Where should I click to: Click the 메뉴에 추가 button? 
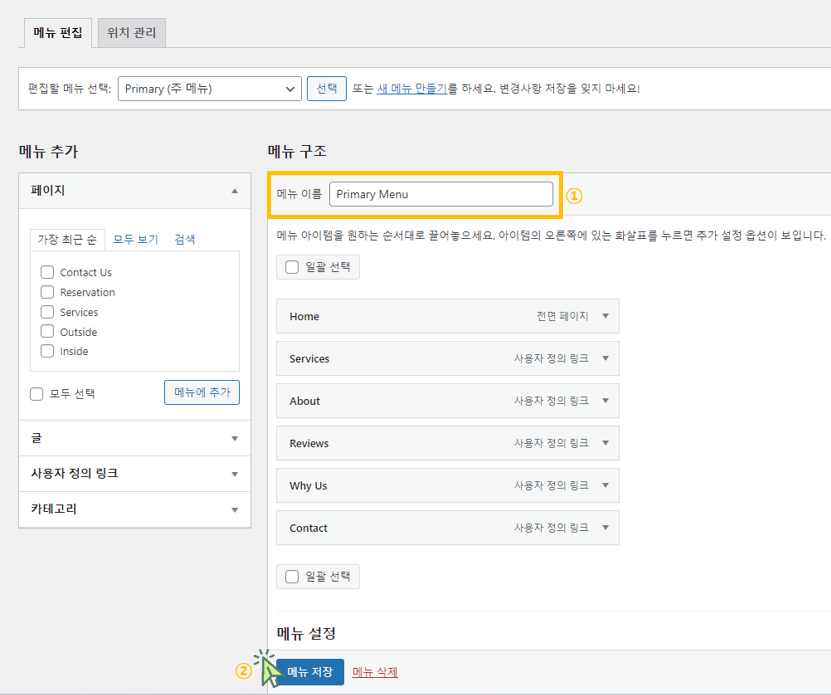coord(202,392)
